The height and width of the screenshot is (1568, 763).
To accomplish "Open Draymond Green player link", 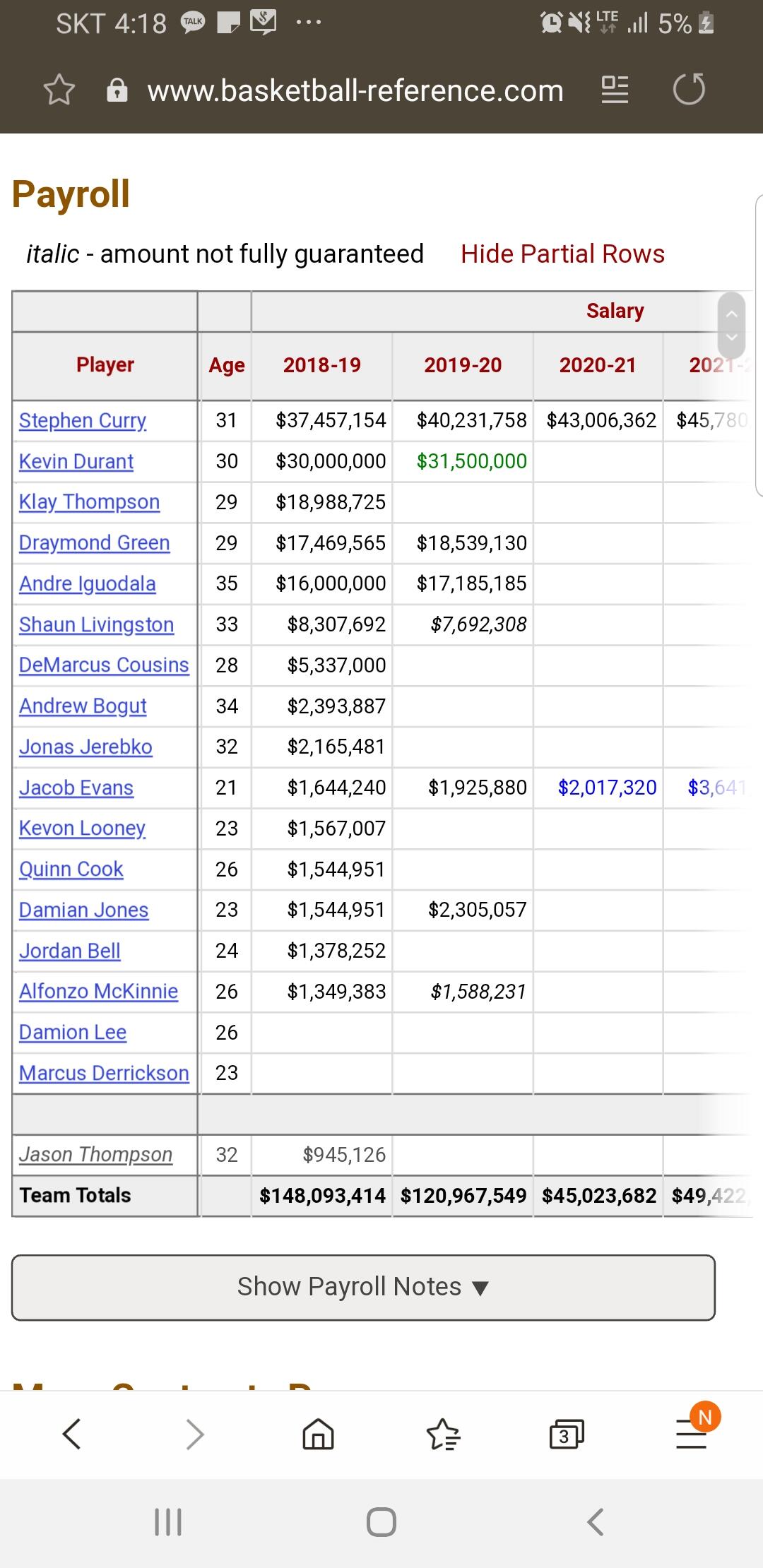I will pyautogui.click(x=95, y=542).
